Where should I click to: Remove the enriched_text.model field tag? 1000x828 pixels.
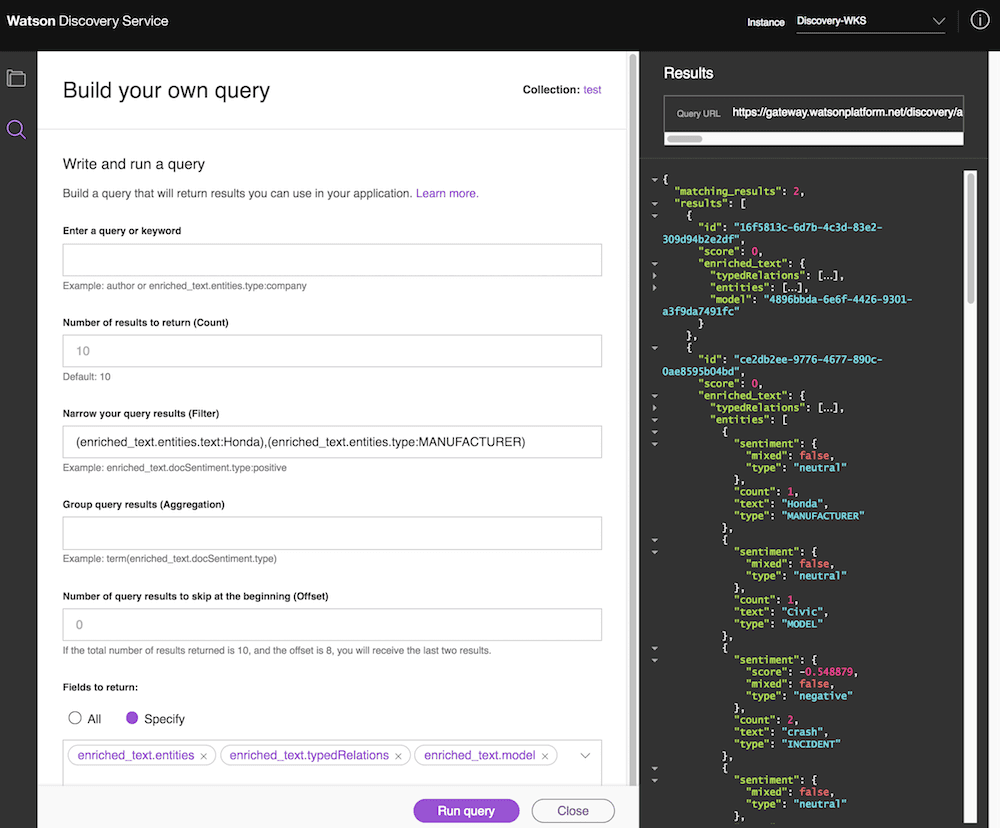coord(545,756)
